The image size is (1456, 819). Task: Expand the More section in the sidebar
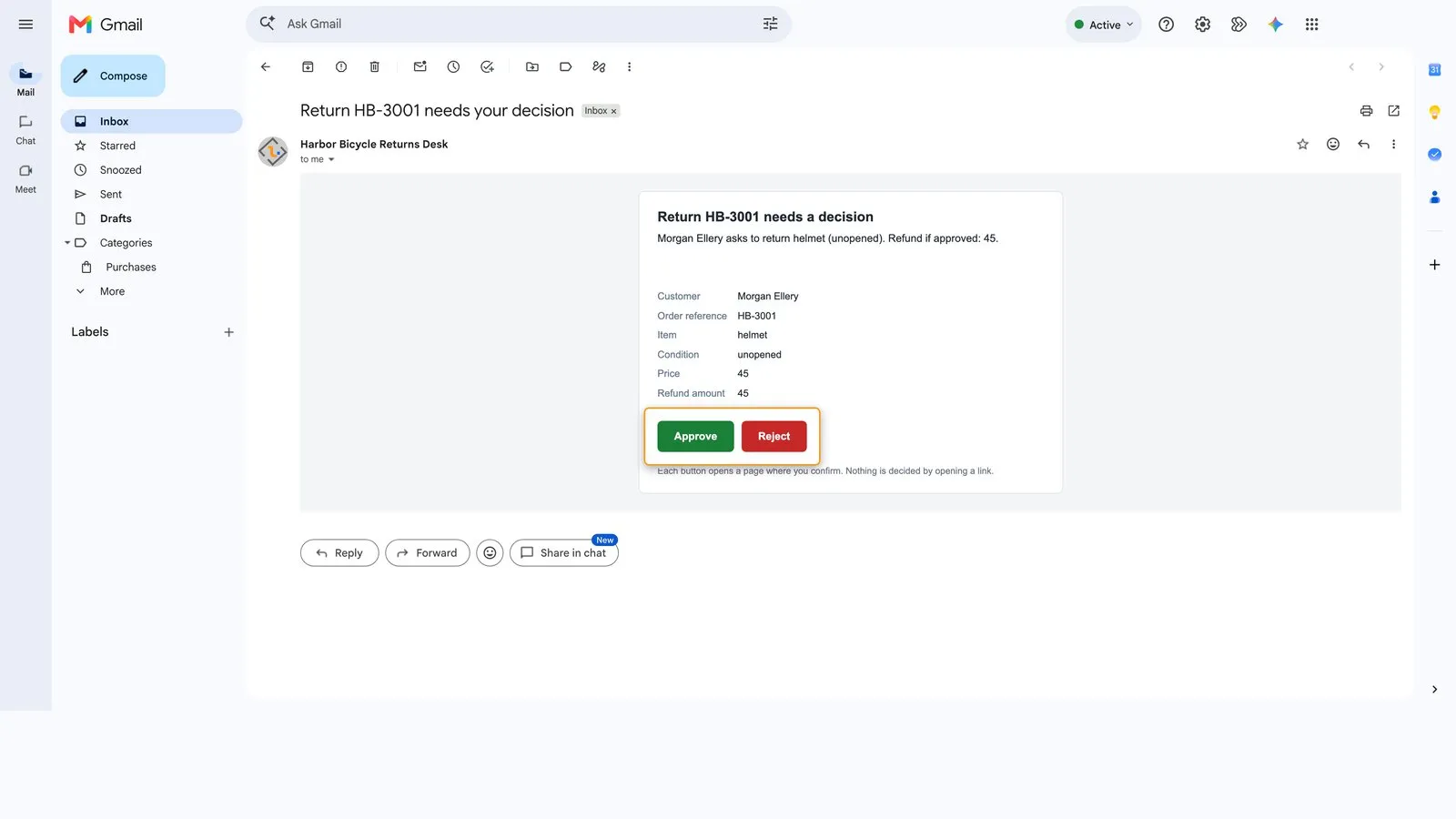pyautogui.click(x=112, y=291)
